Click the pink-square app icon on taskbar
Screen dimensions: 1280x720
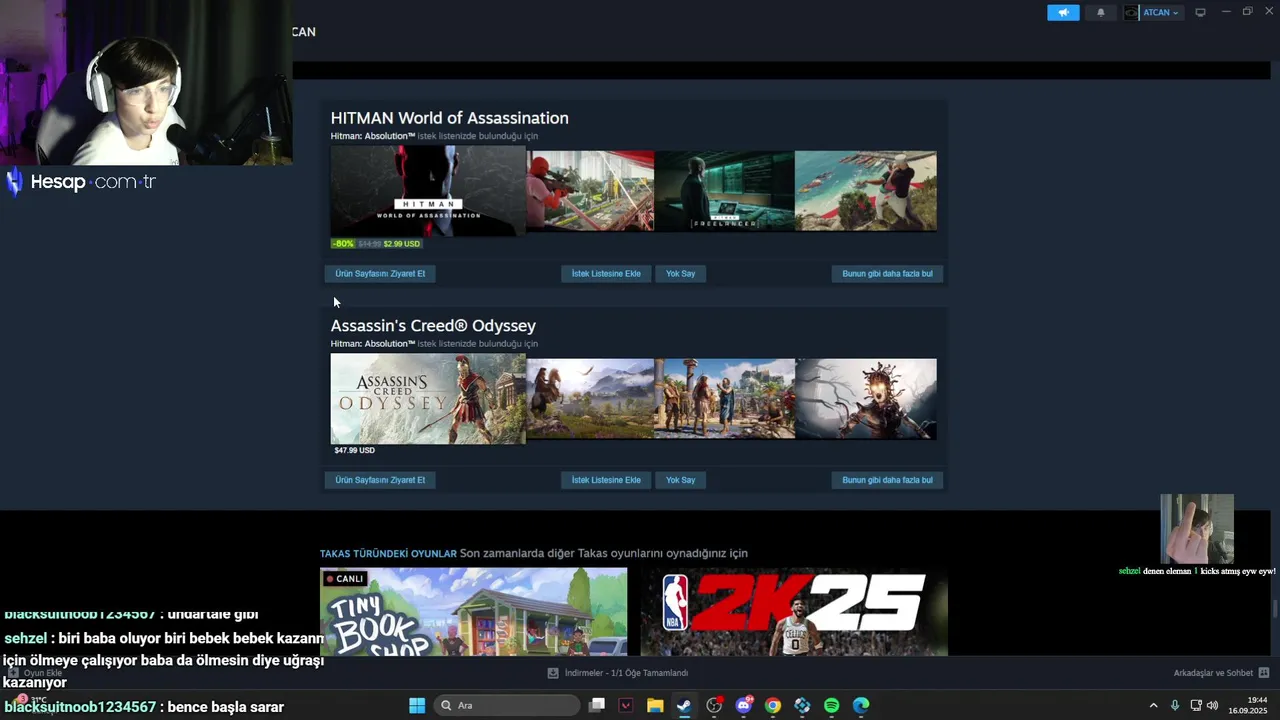coord(626,705)
